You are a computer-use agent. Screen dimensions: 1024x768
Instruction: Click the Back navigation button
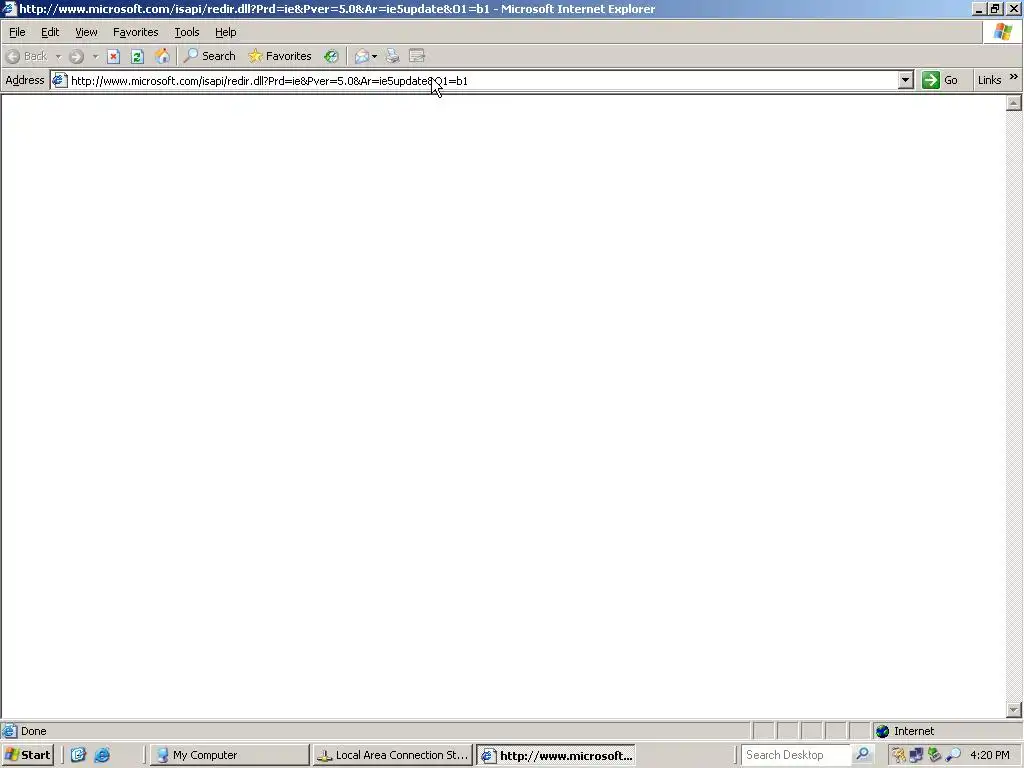click(x=27, y=56)
